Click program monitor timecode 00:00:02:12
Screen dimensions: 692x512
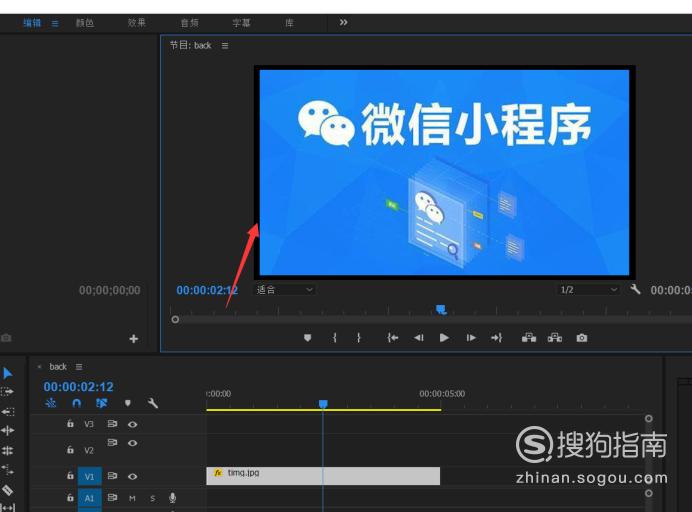pyautogui.click(x=207, y=290)
